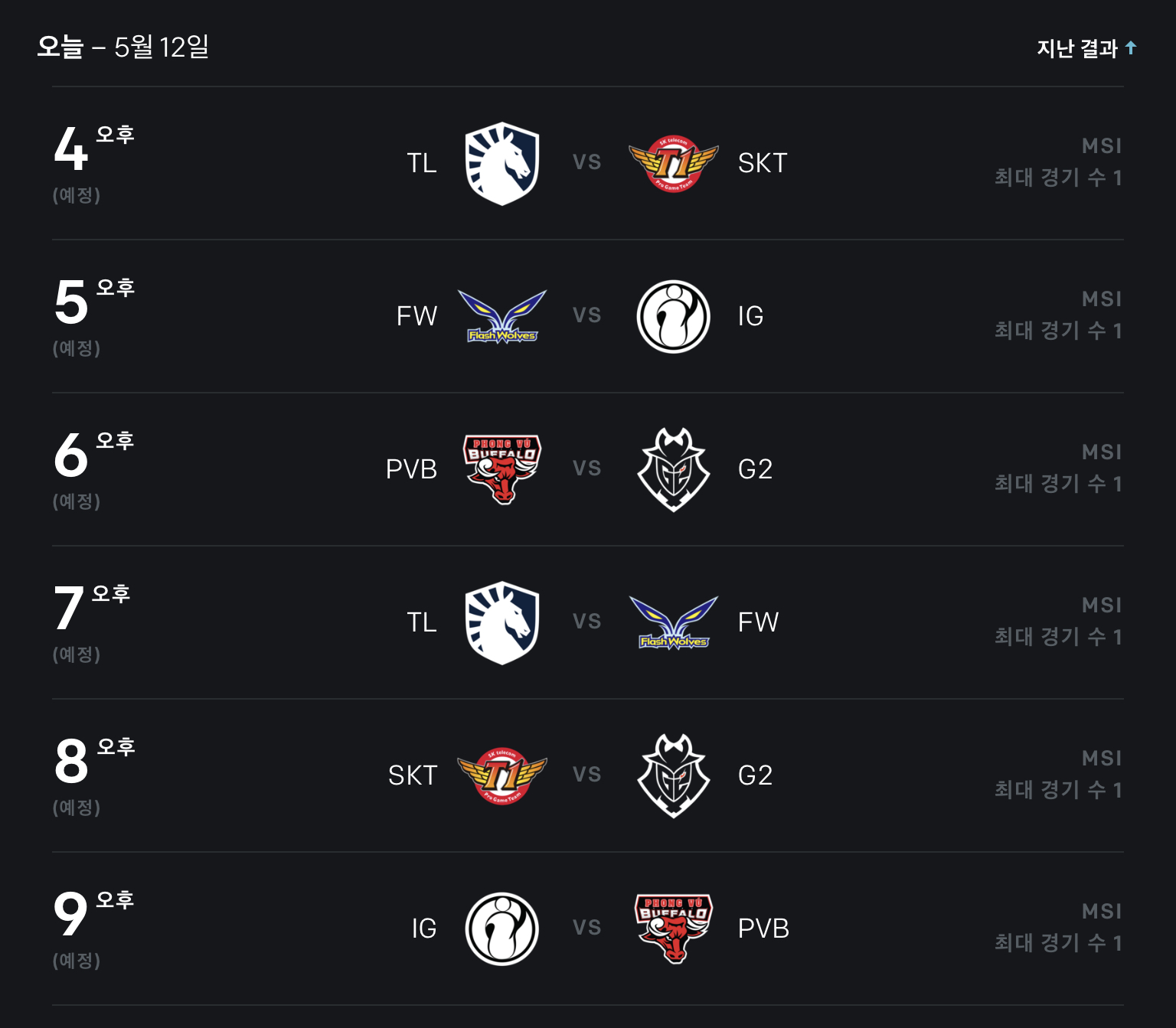1176x1028 pixels.
Task: Click Invictus Gaming logo in 9 PM match
Action: [502, 928]
